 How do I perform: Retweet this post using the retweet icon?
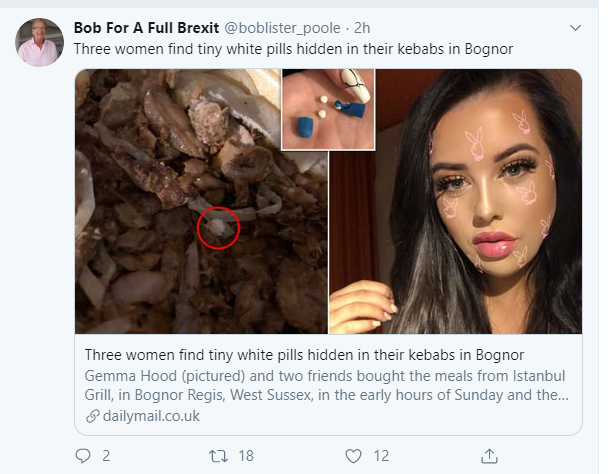216,456
